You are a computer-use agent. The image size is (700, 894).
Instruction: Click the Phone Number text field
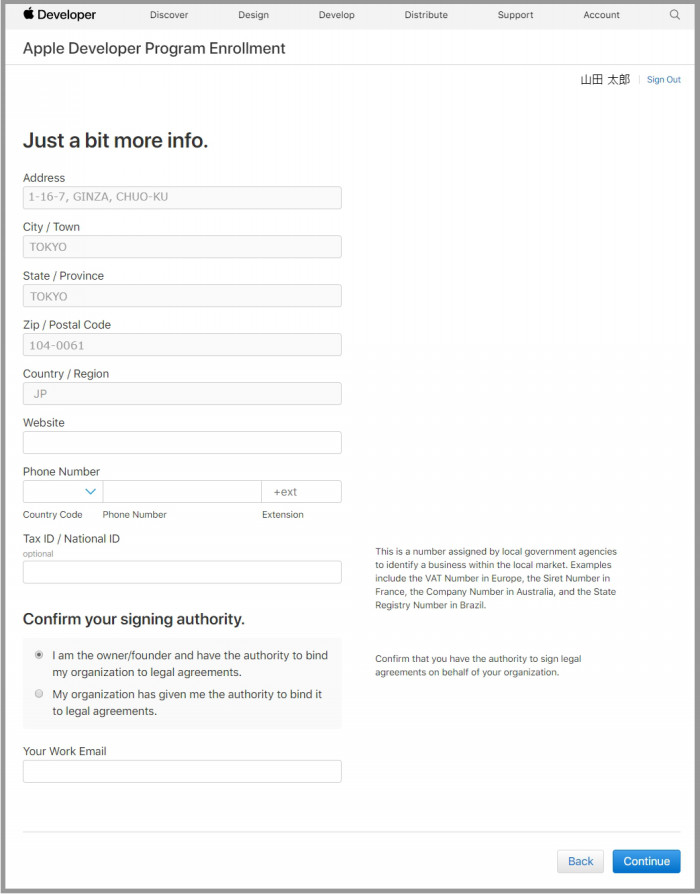[182, 491]
